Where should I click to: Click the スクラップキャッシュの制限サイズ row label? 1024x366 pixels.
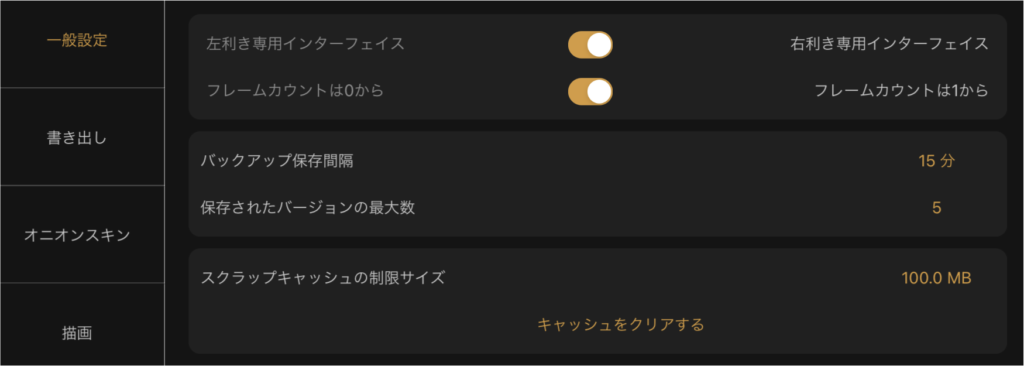point(323,278)
